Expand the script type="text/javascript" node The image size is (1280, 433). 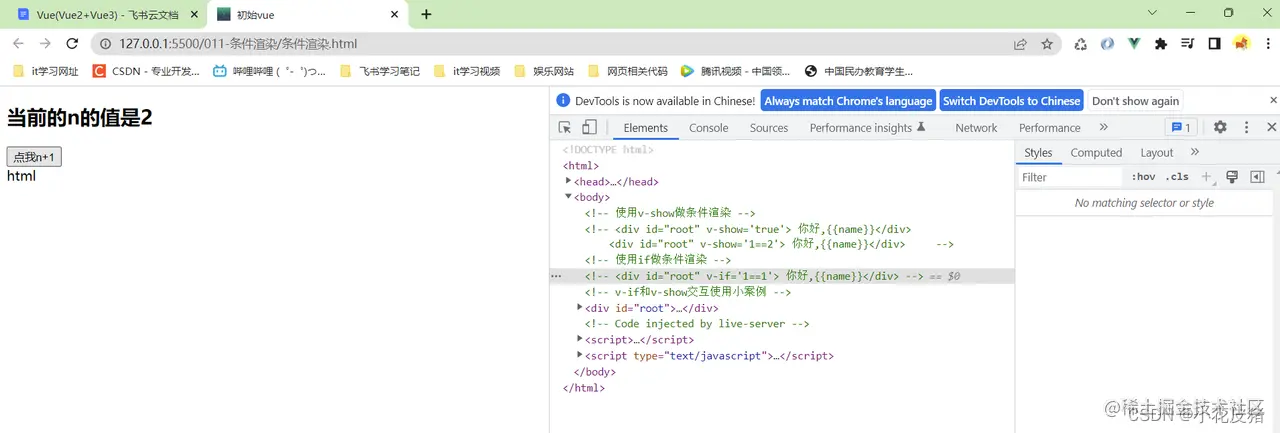580,355
